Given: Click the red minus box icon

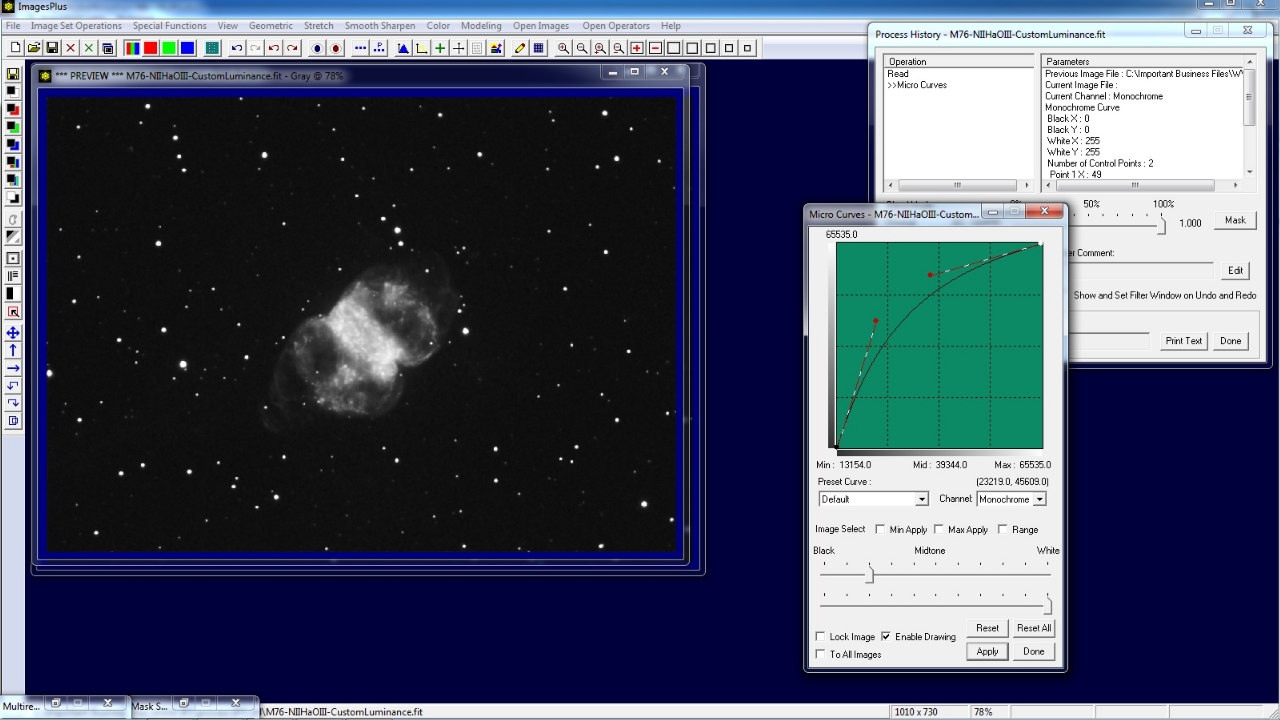Looking at the screenshot, I should 656,48.
